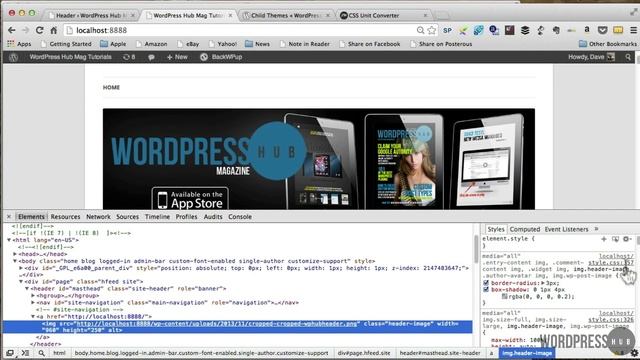Click the WordPress logo in admin bar
The height and width of the screenshot is (360, 640).
click(13, 57)
